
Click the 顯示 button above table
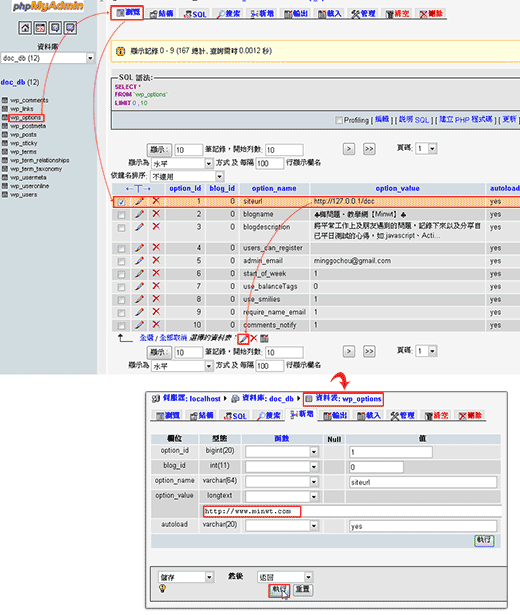(159, 149)
